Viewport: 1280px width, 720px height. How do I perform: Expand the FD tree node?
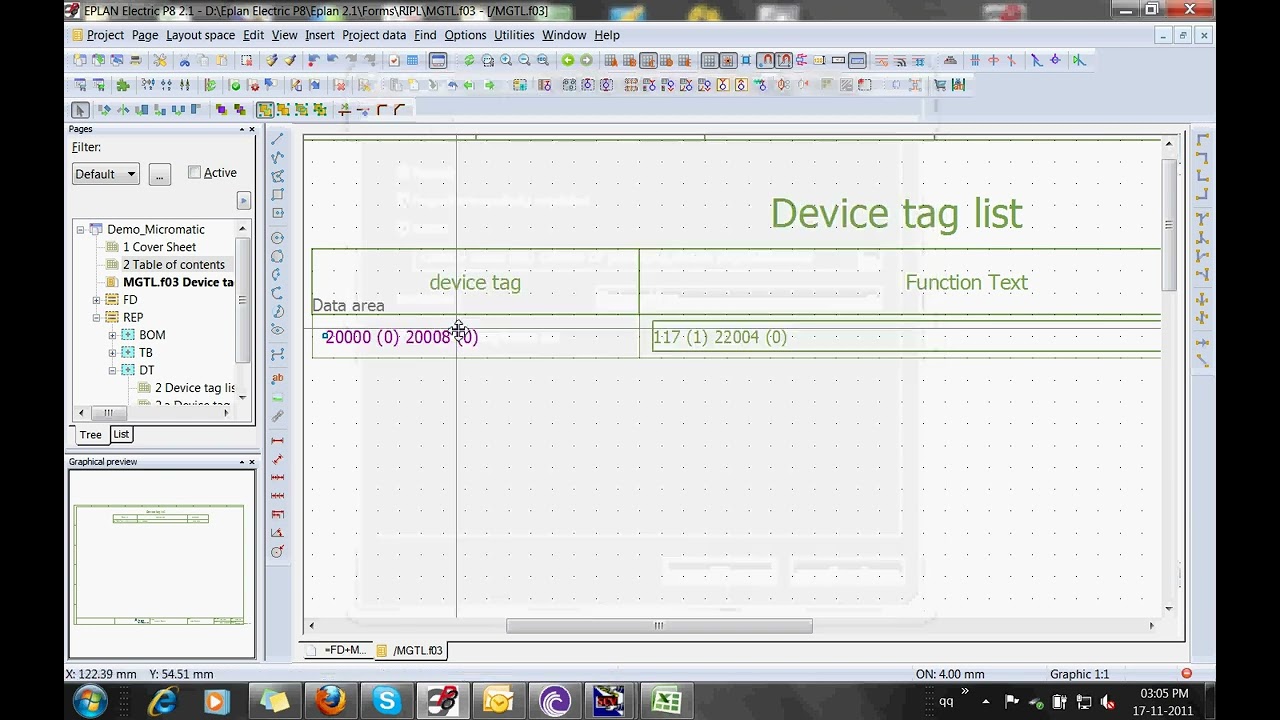[x=96, y=300]
